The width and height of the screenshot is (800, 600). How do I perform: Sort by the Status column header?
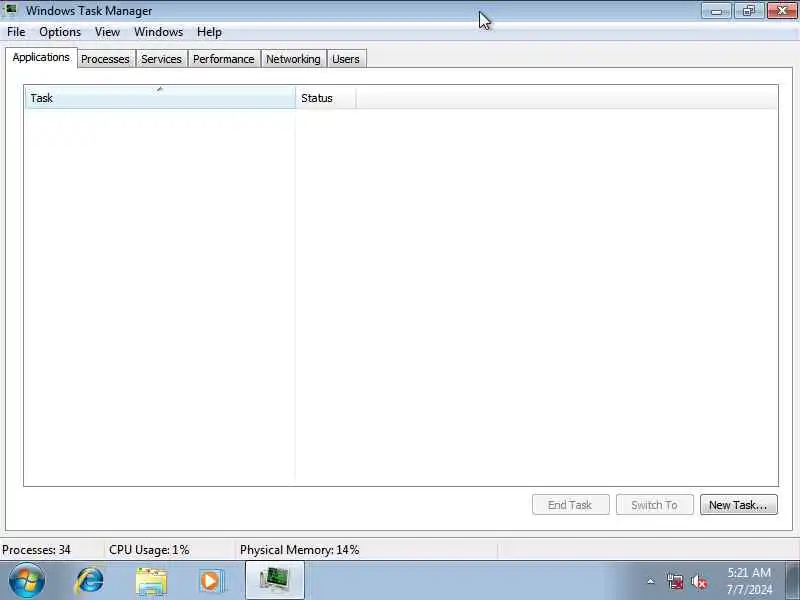(326, 97)
